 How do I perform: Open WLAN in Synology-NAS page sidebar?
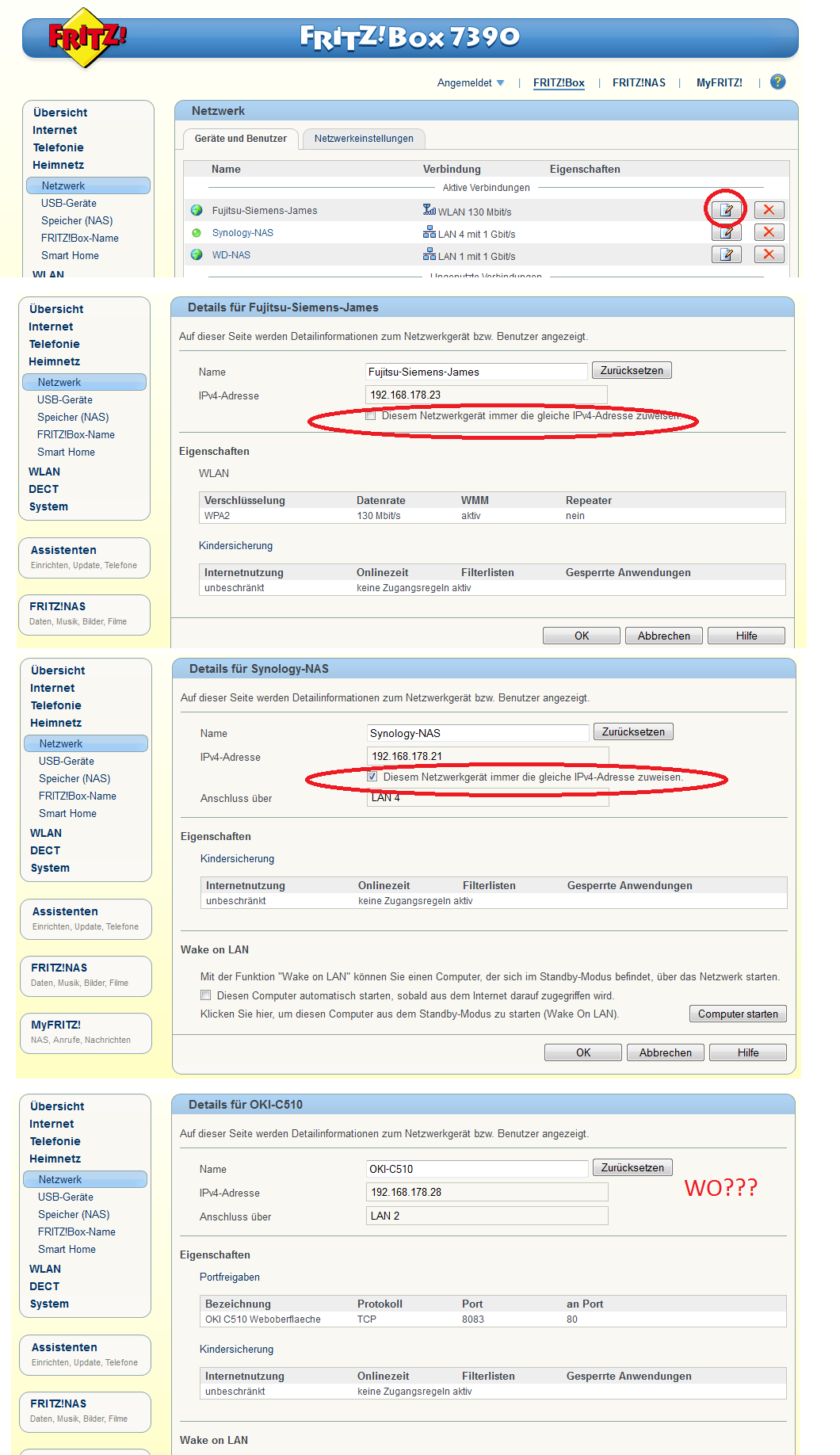coord(46,833)
